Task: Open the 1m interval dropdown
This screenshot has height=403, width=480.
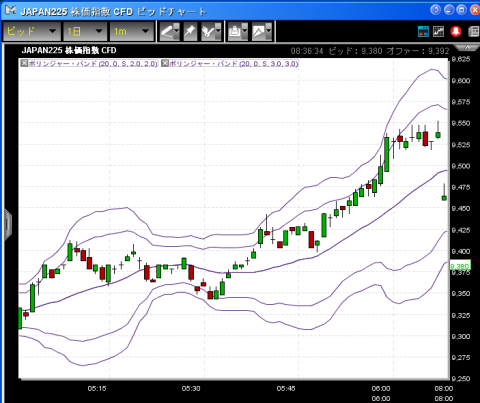Action: (x=131, y=32)
